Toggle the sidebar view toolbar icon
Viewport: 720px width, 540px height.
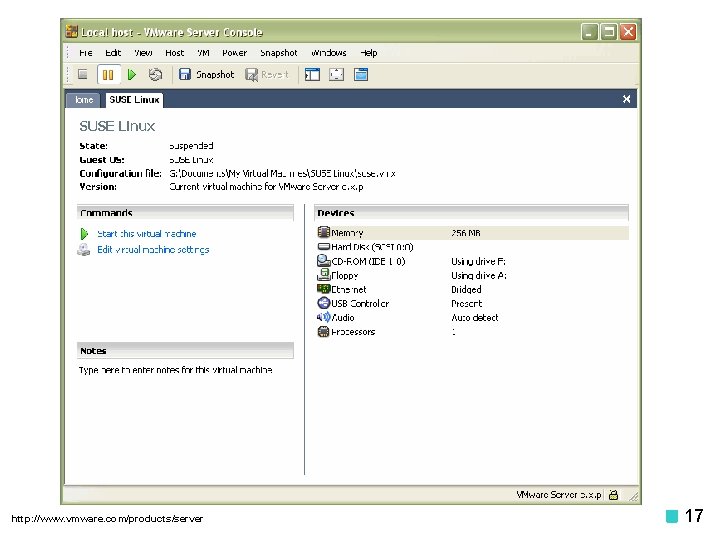[312, 74]
